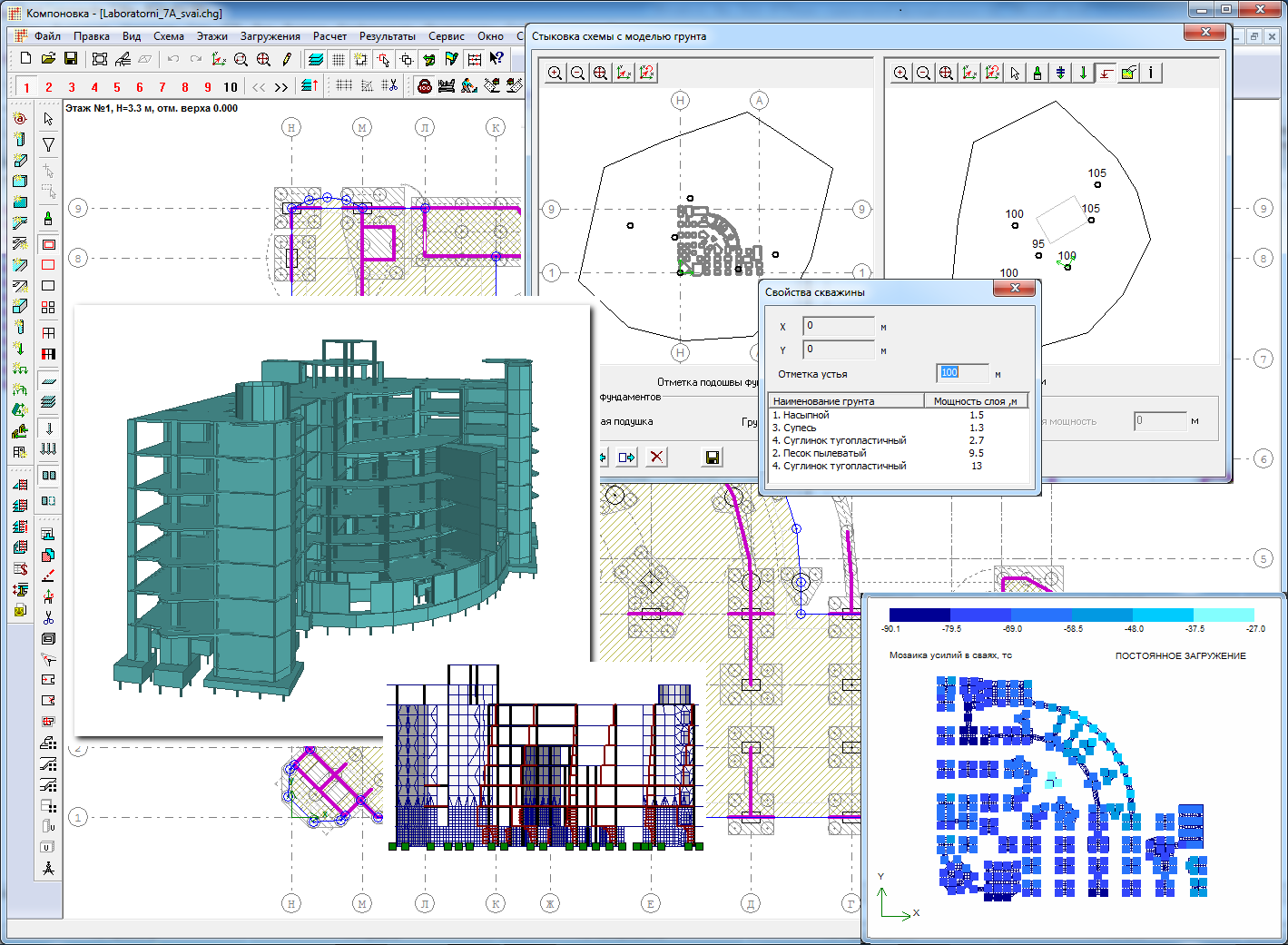The image size is (1288, 945).
Task: Click the Отметка устья input field
Action: tap(962, 373)
